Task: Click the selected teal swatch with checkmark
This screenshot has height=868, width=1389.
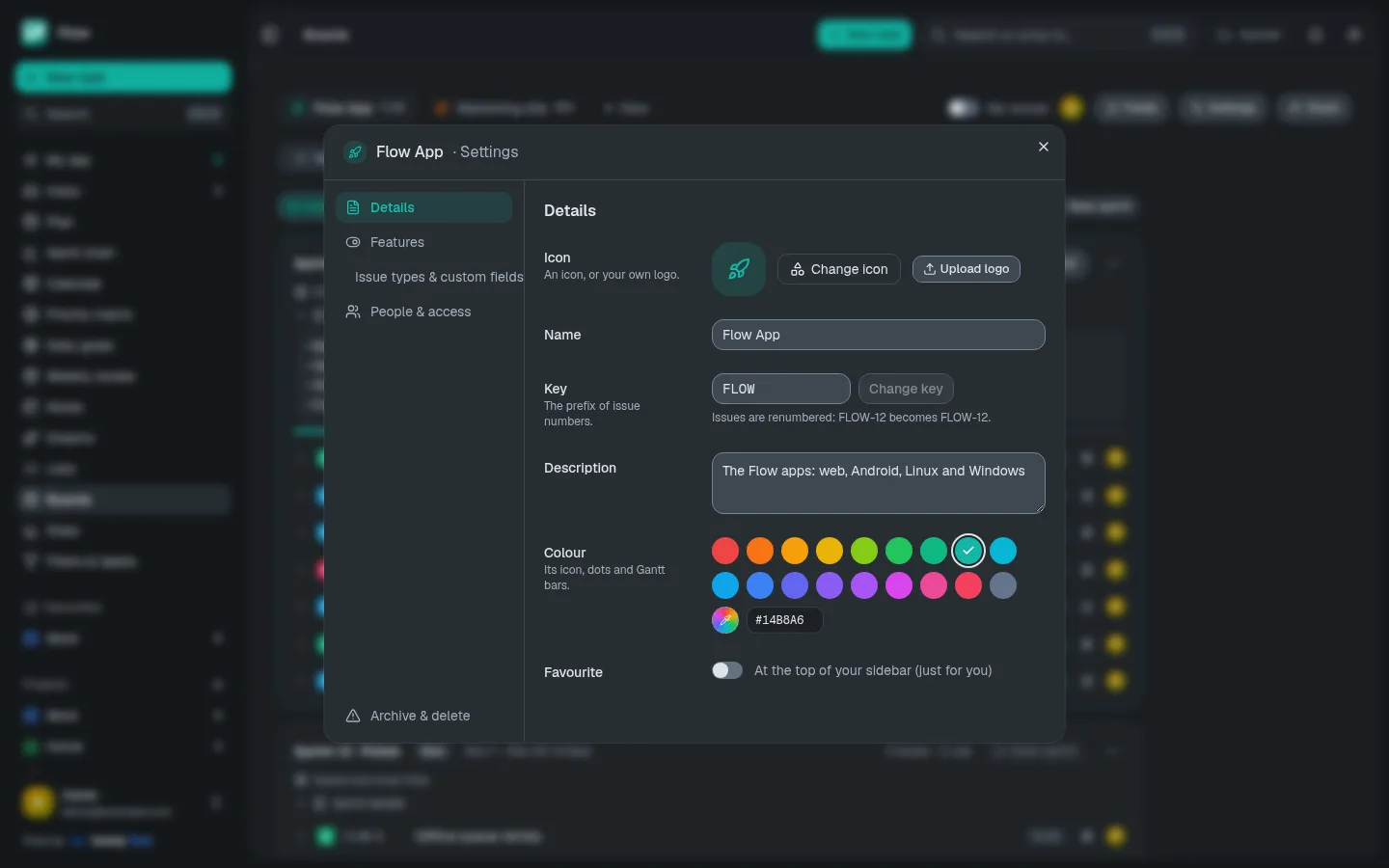Action: pyautogui.click(x=968, y=551)
